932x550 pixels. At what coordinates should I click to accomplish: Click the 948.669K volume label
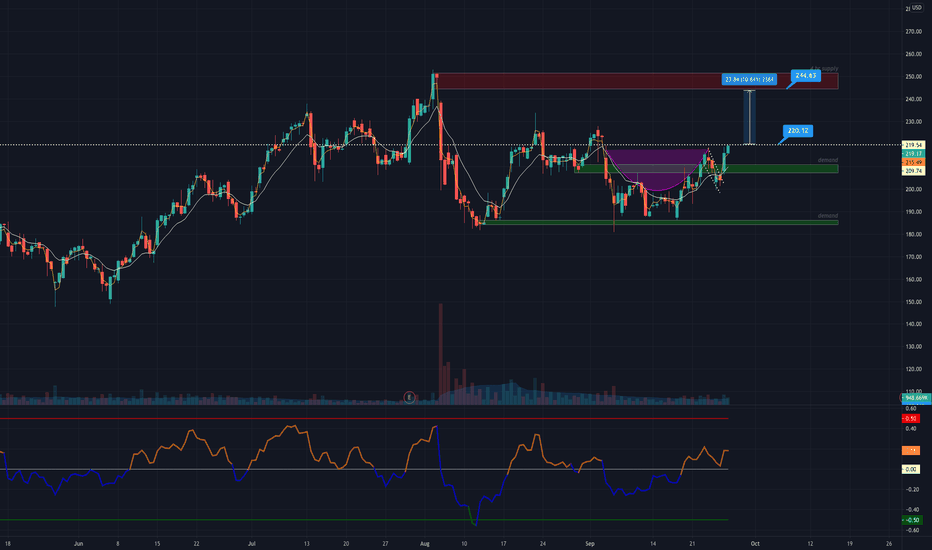[916, 398]
